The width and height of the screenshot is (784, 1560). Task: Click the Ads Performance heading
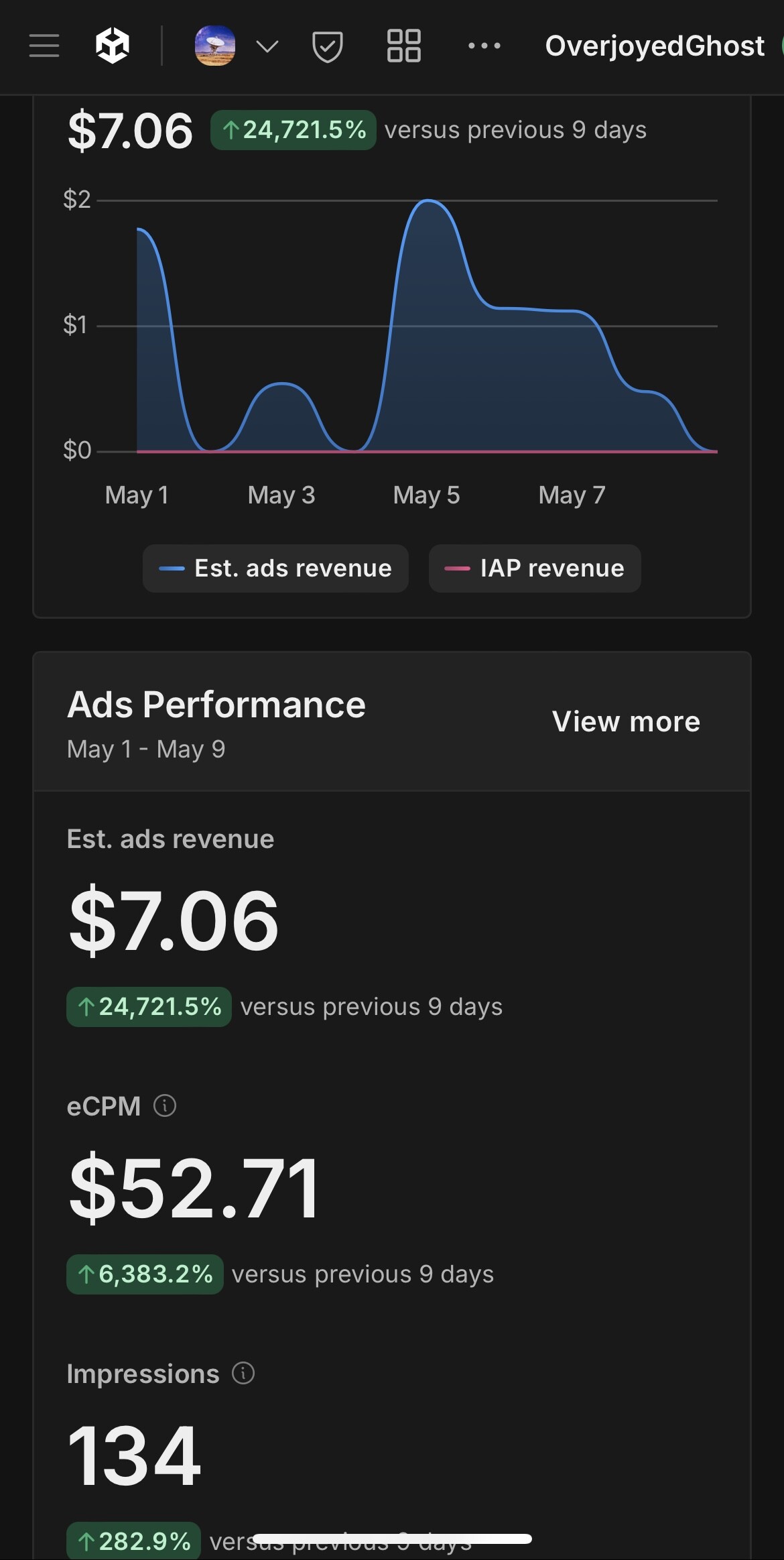coord(216,705)
